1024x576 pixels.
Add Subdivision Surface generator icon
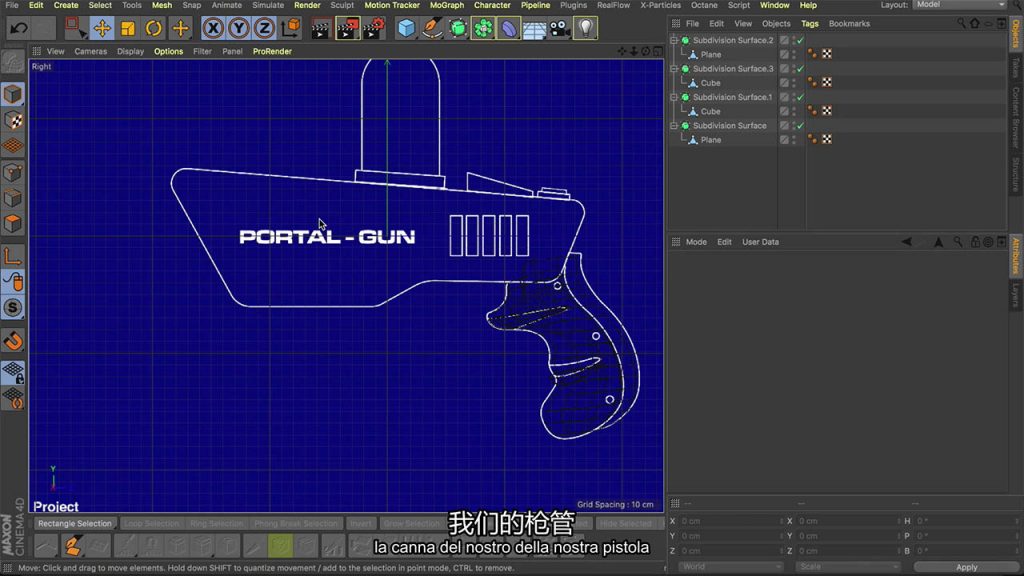click(458, 28)
